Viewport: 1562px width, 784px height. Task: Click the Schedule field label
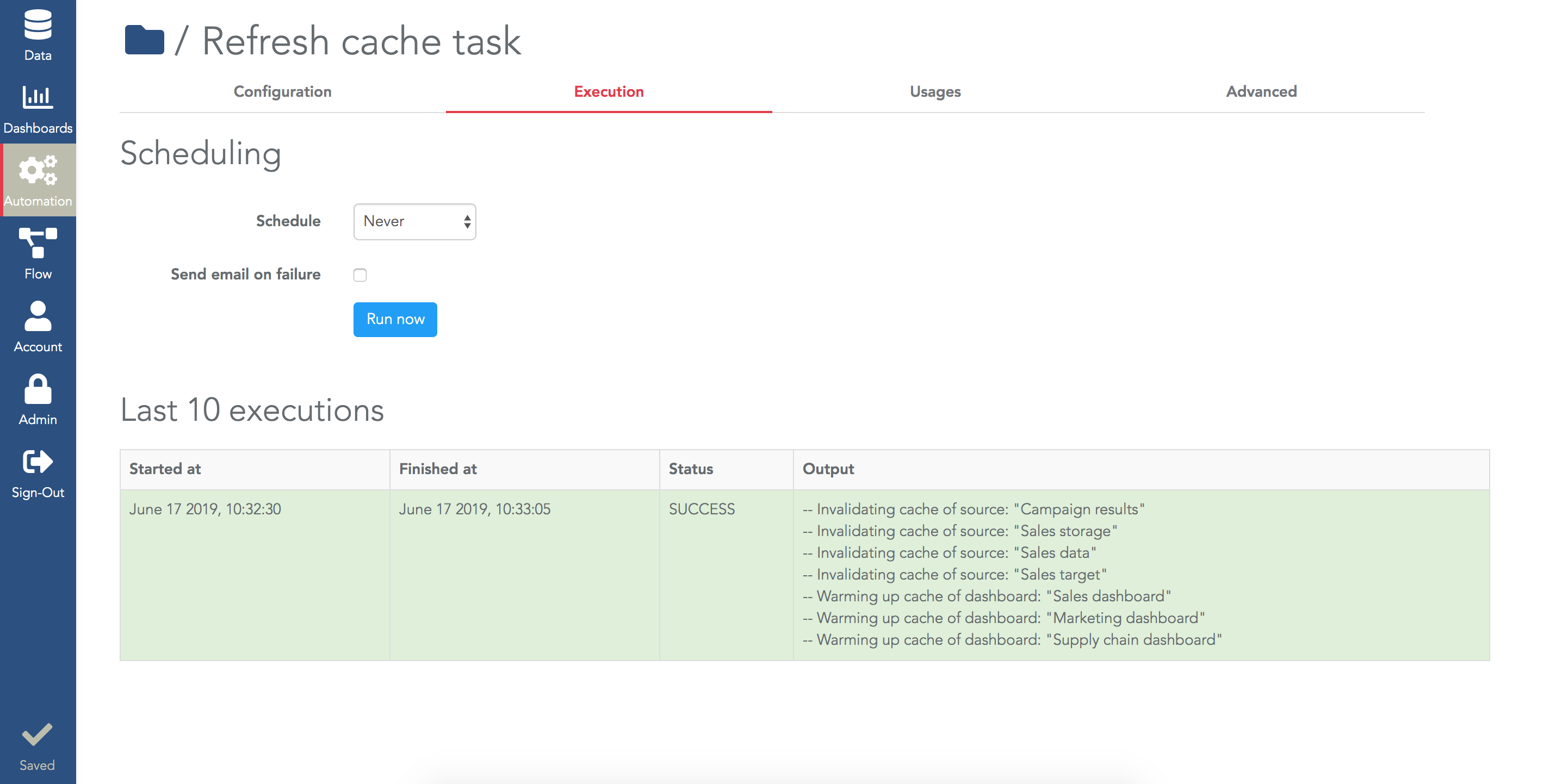click(x=288, y=221)
